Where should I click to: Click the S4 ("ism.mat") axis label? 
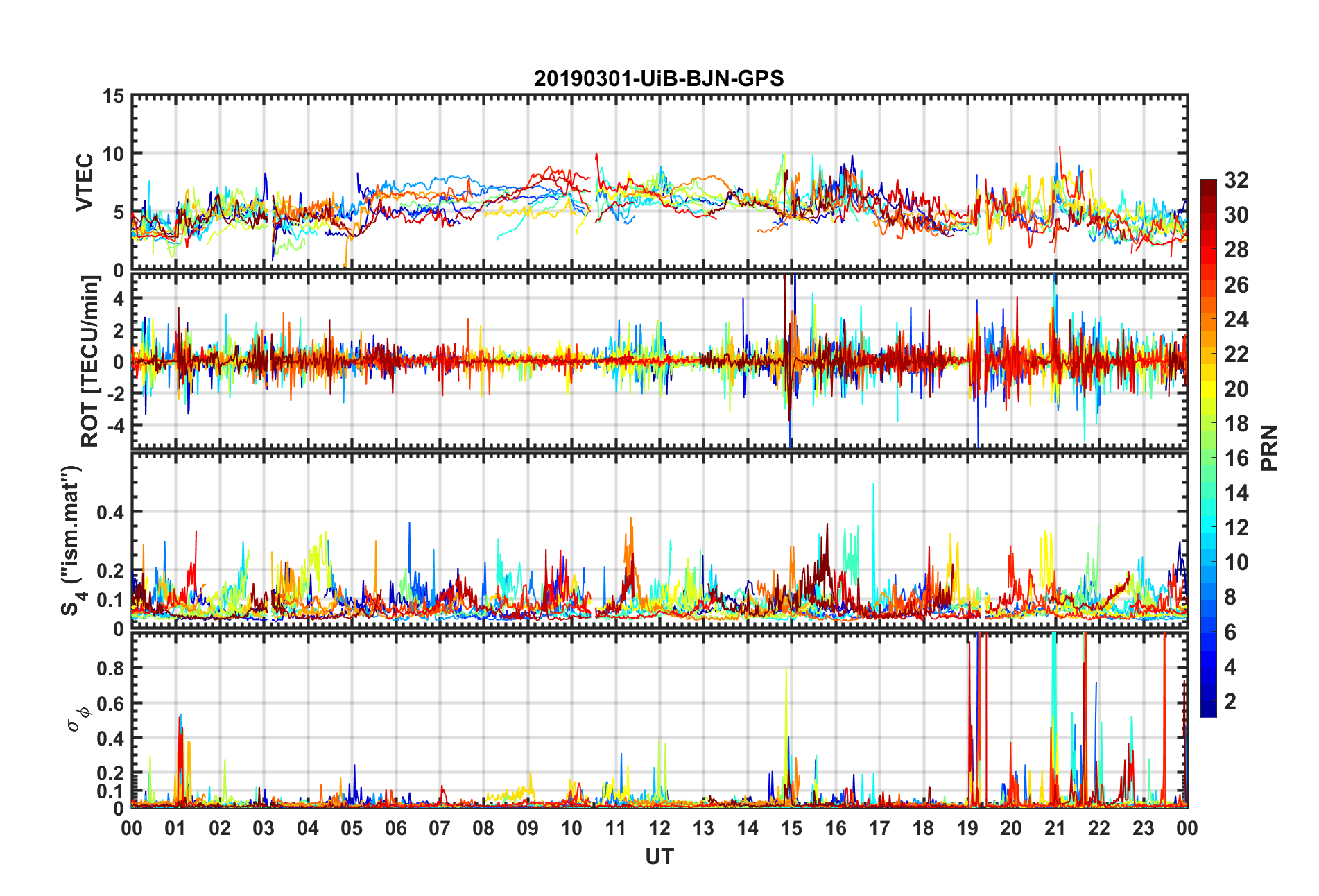pyautogui.click(x=71, y=540)
